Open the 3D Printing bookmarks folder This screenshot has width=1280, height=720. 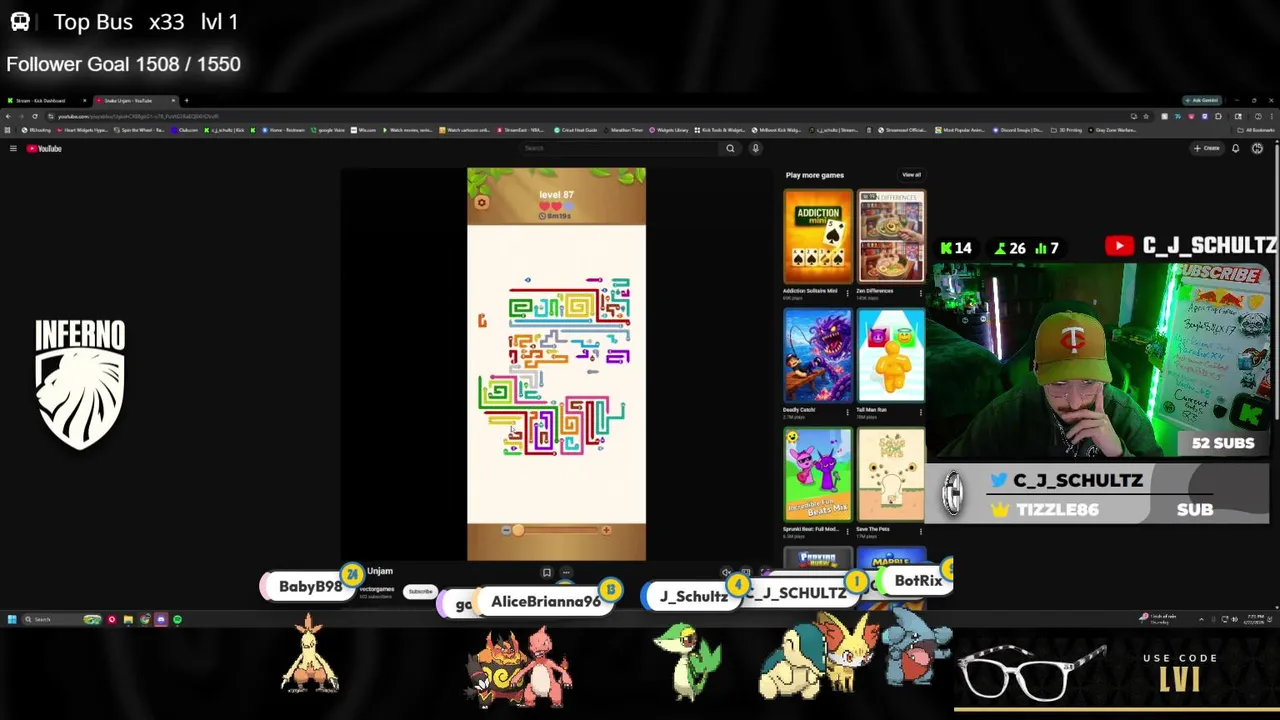coord(1066,130)
